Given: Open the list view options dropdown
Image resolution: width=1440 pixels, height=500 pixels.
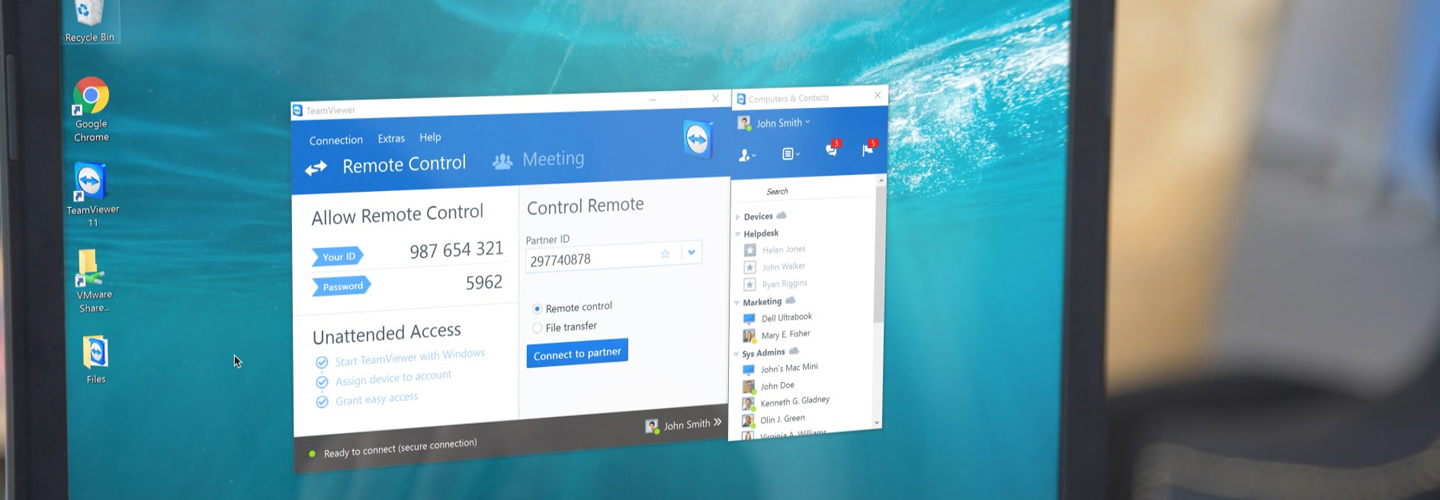Looking at the screenshot, I should coord(791,154).
